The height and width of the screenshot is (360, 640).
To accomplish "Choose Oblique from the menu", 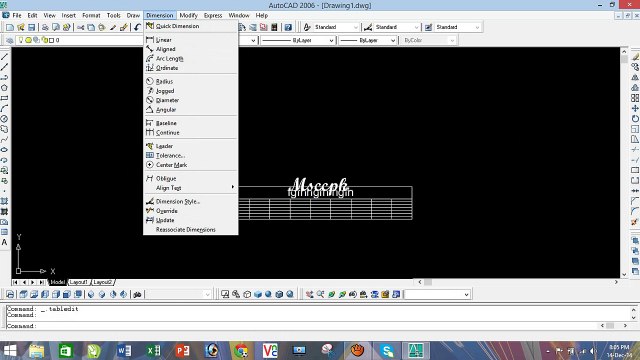I will (191, 178).
